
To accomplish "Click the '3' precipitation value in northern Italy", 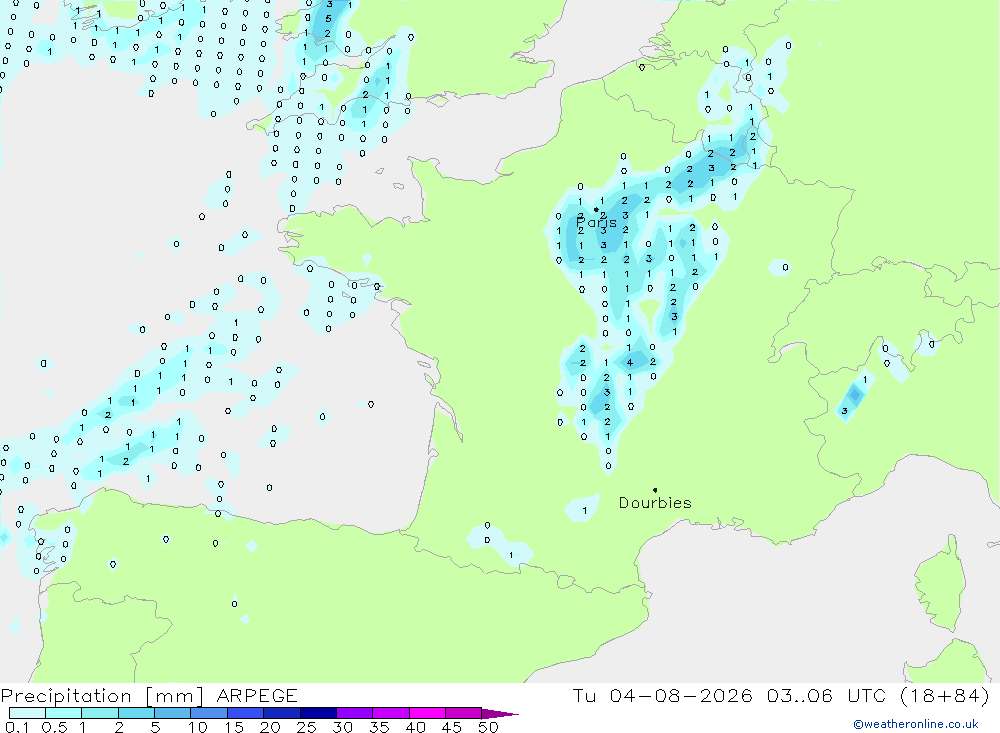I will (845, 411).
